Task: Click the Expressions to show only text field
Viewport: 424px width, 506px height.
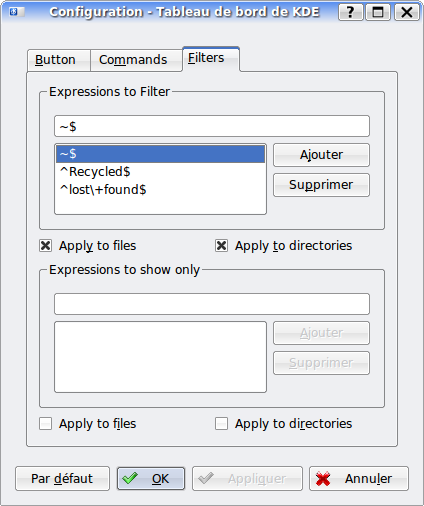Action: pyautogui.click(x=212, y=304)
